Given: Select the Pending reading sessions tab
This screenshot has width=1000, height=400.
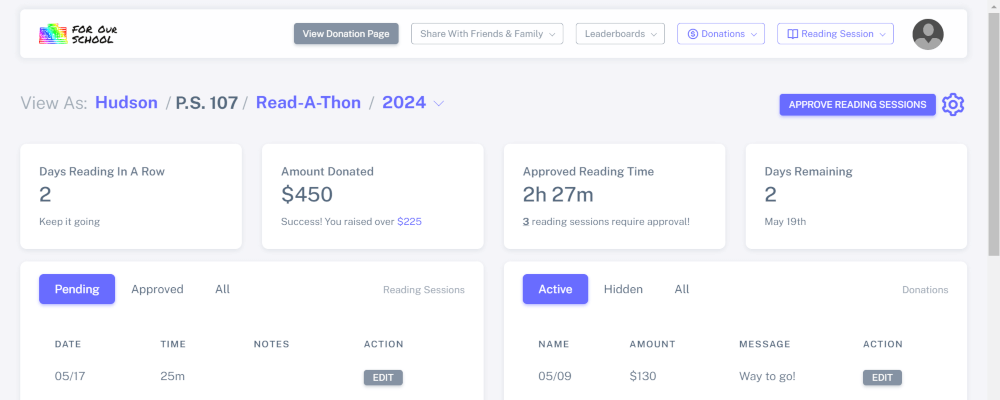Looking at the screenshot, I should [x=77, y=289].
